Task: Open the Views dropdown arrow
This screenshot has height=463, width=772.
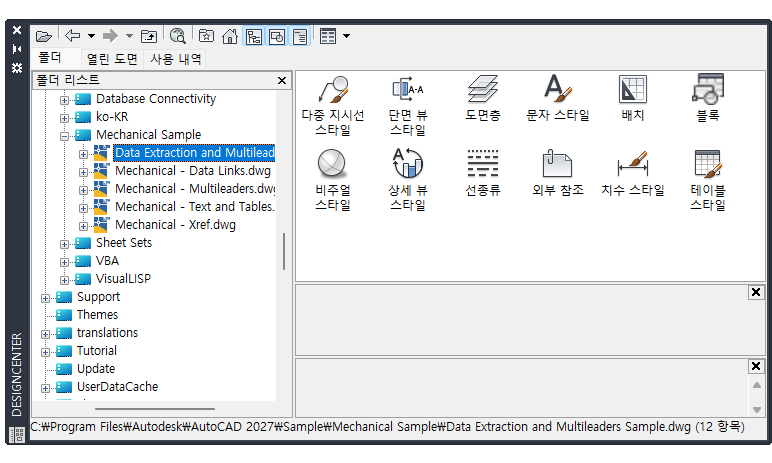Action: point(347,36)
